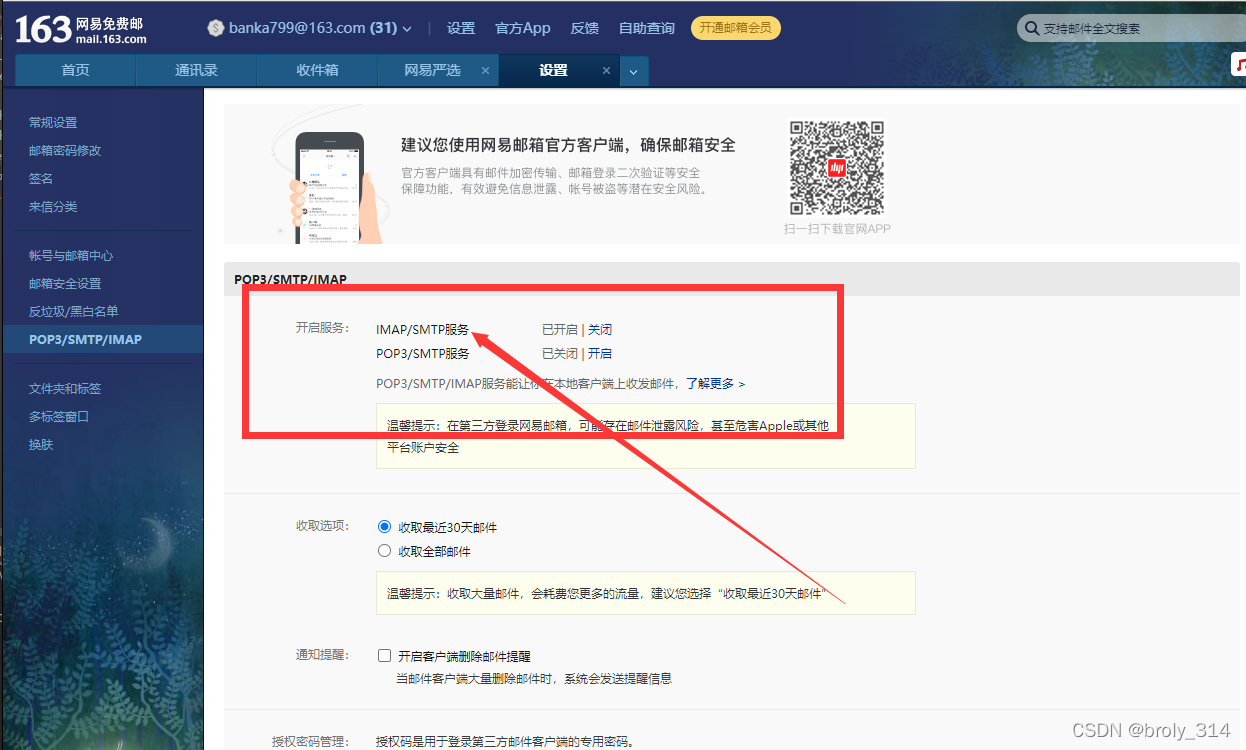Click the 已关闭 status text
This screenshot has width=1246, height=750.
click(560, 353)
